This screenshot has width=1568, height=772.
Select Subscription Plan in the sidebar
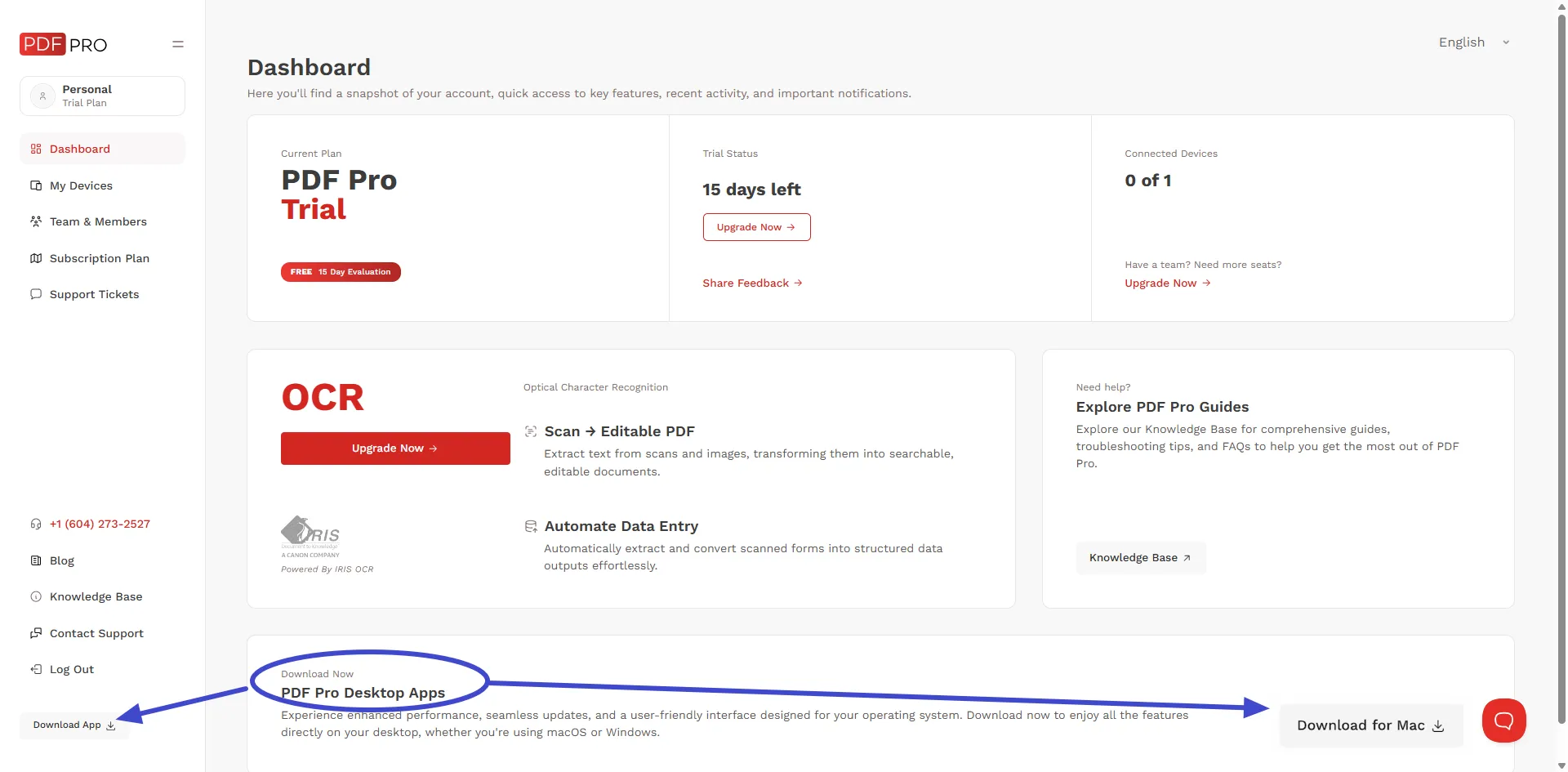(102, 258)
